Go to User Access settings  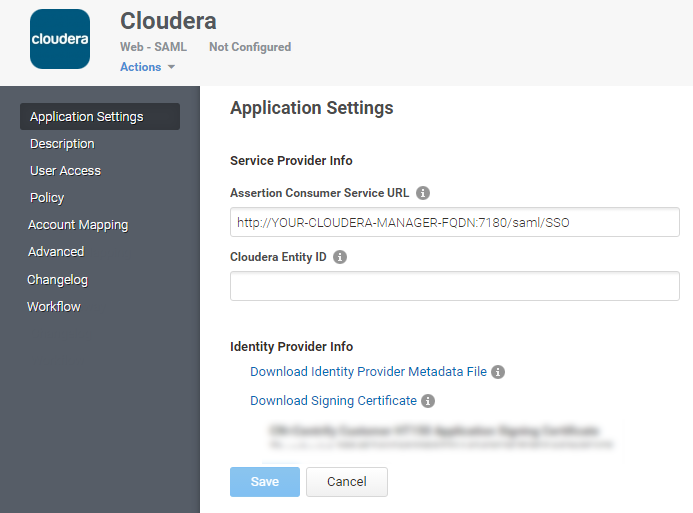pyautogui.click(x=65, y=171)
